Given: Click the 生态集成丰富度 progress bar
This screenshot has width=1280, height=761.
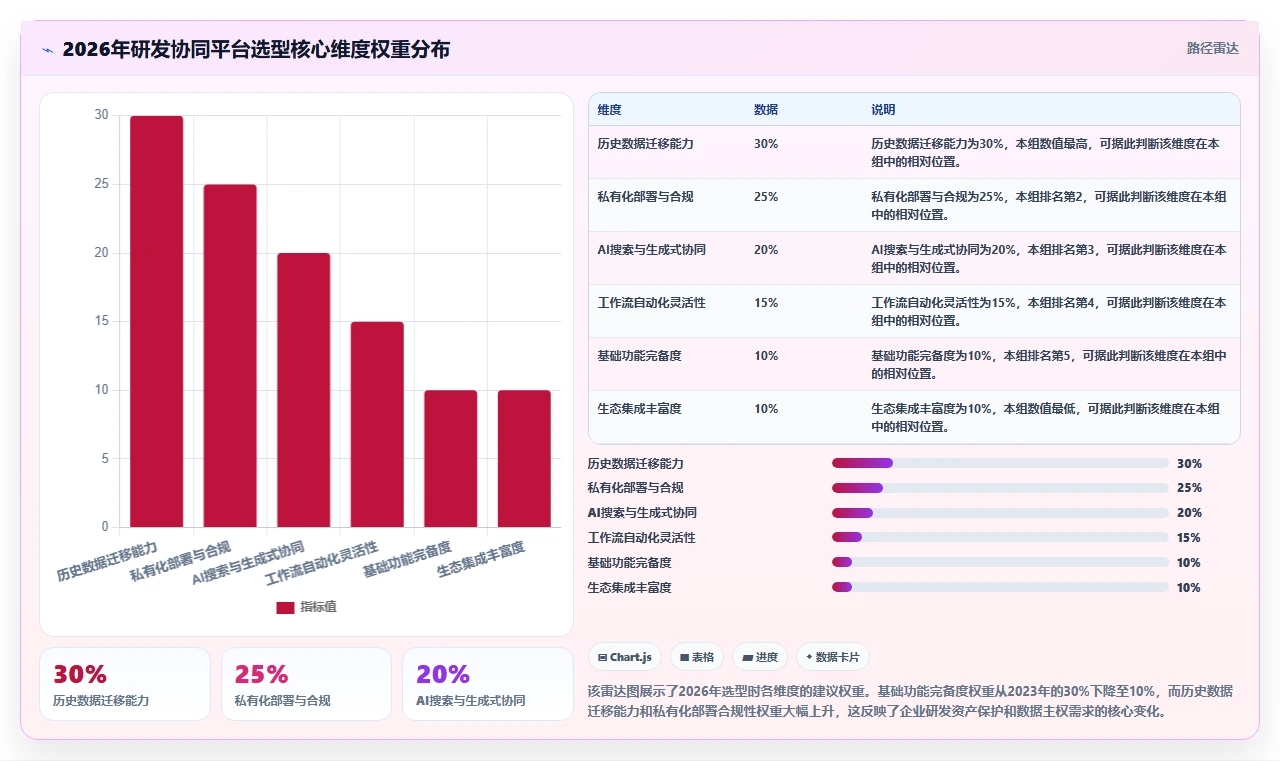Looking at the screenshot, I should tap(1000, 588).
